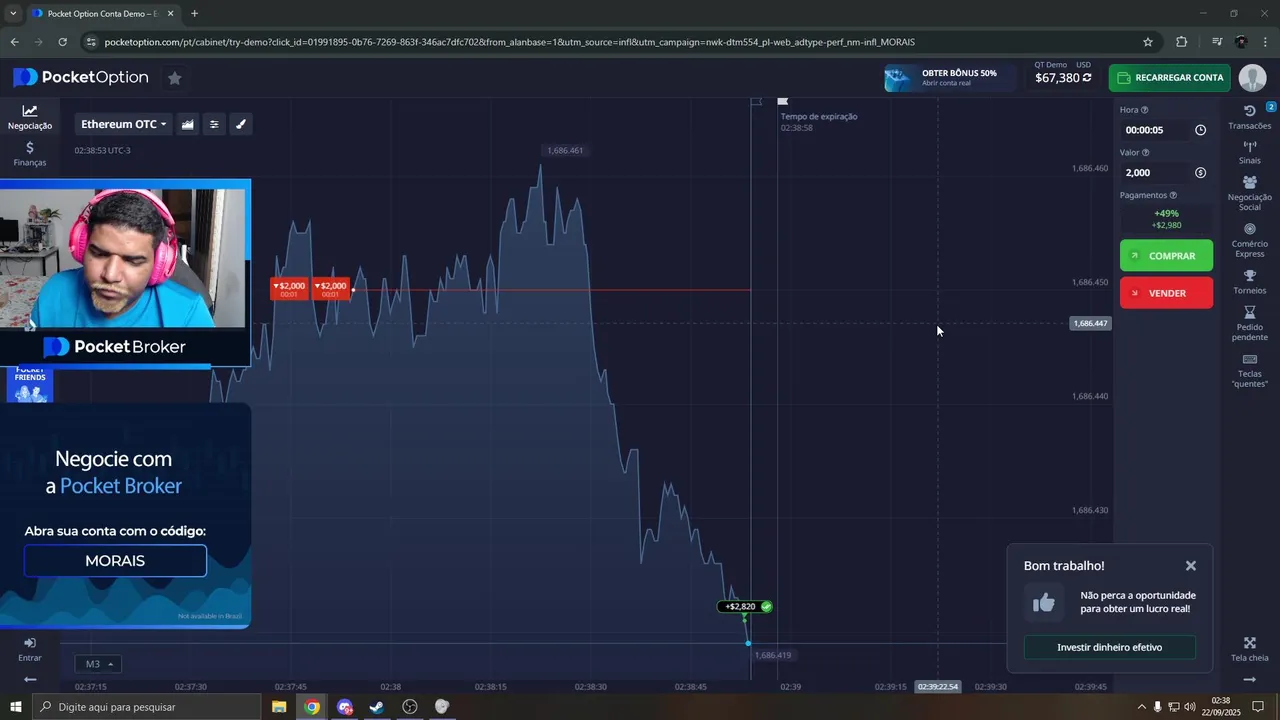Image resolution: width=1280 pixels, height=720 pixels.
Task: Open Teclas quentes hotkeys panel
Action: click(1250, 370)
